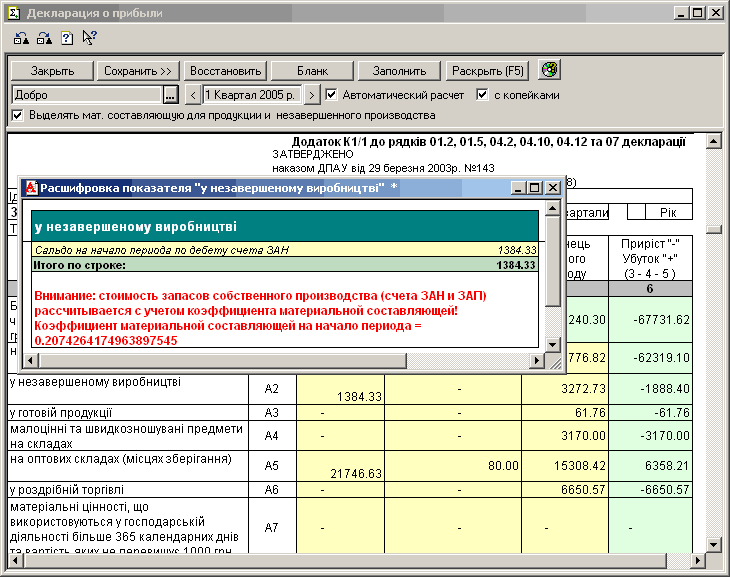Click the -62319.10 cell

pos(650,358)
